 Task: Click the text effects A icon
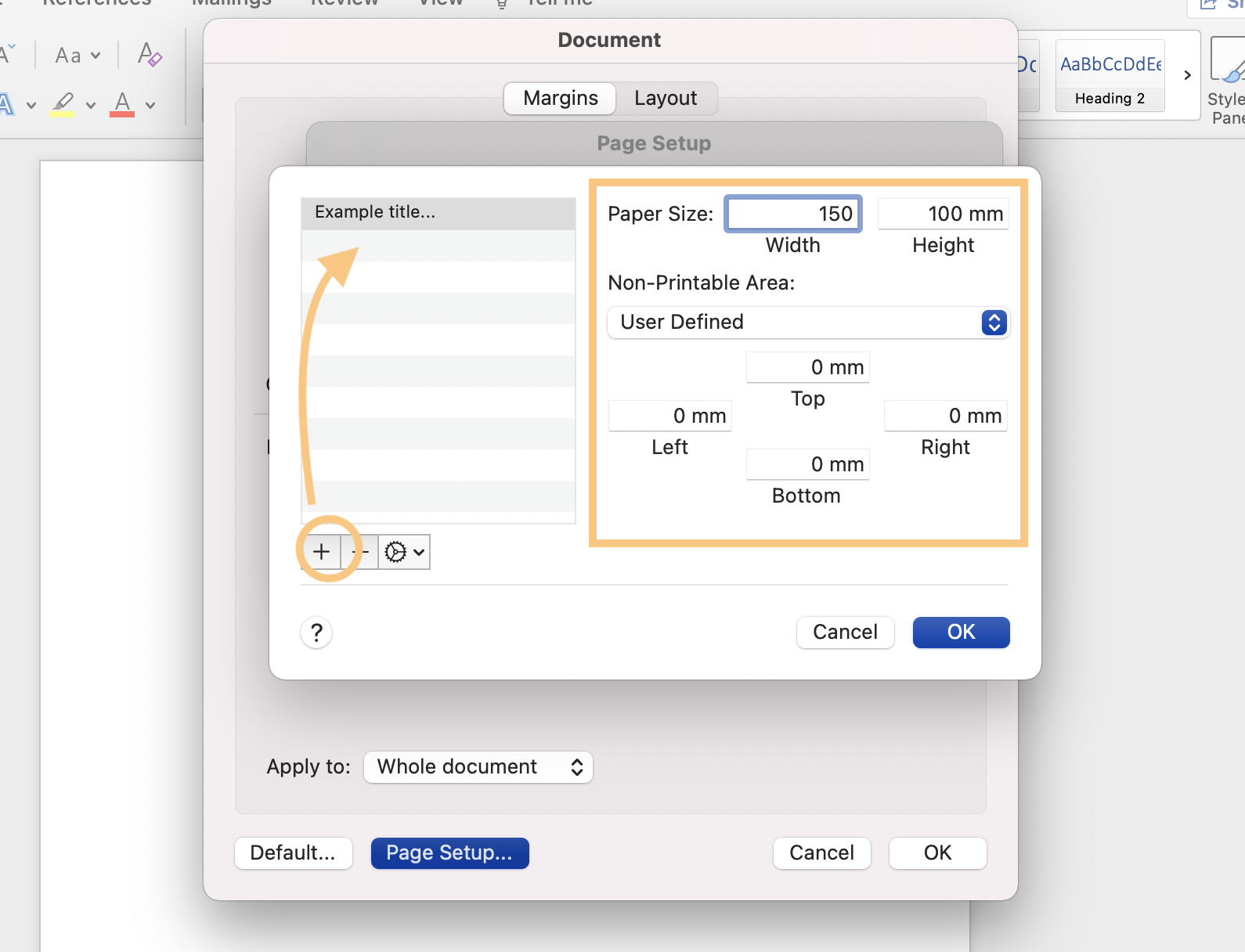[6, 103]
